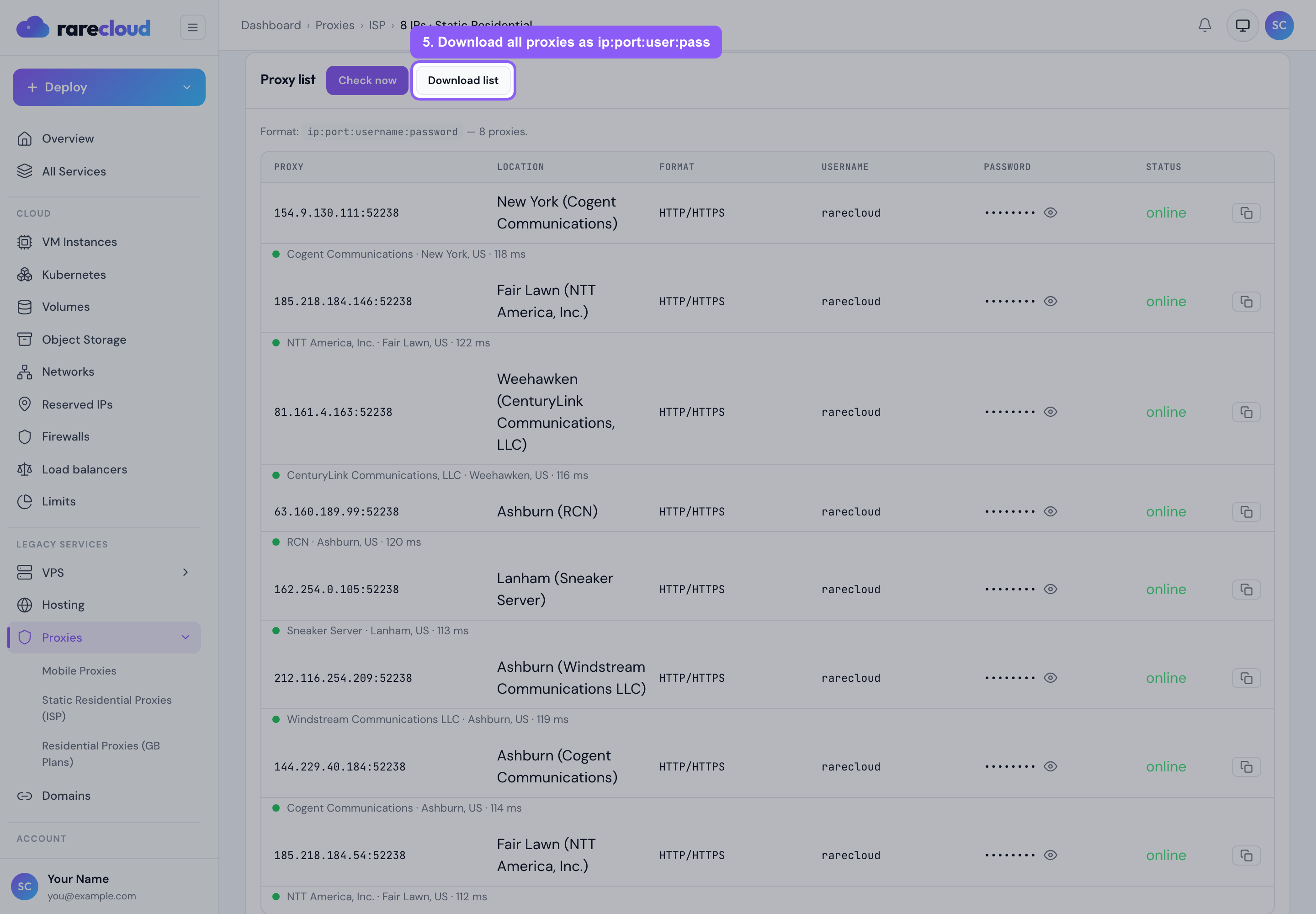This screenshot has width=1316, height=914.
Task: Open Mobile Proxies
Action: tap(79, 670)
